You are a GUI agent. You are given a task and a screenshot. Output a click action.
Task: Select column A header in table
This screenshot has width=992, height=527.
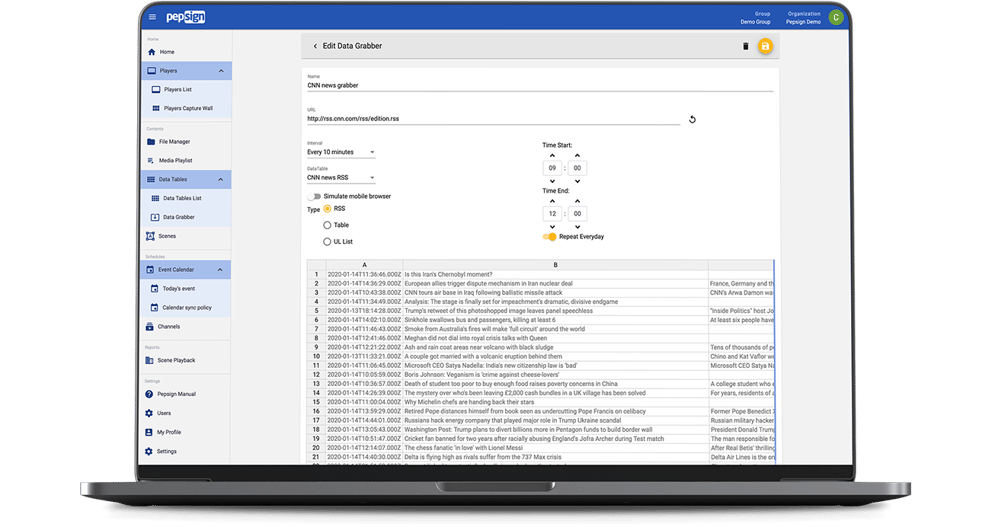click(364, 265)
